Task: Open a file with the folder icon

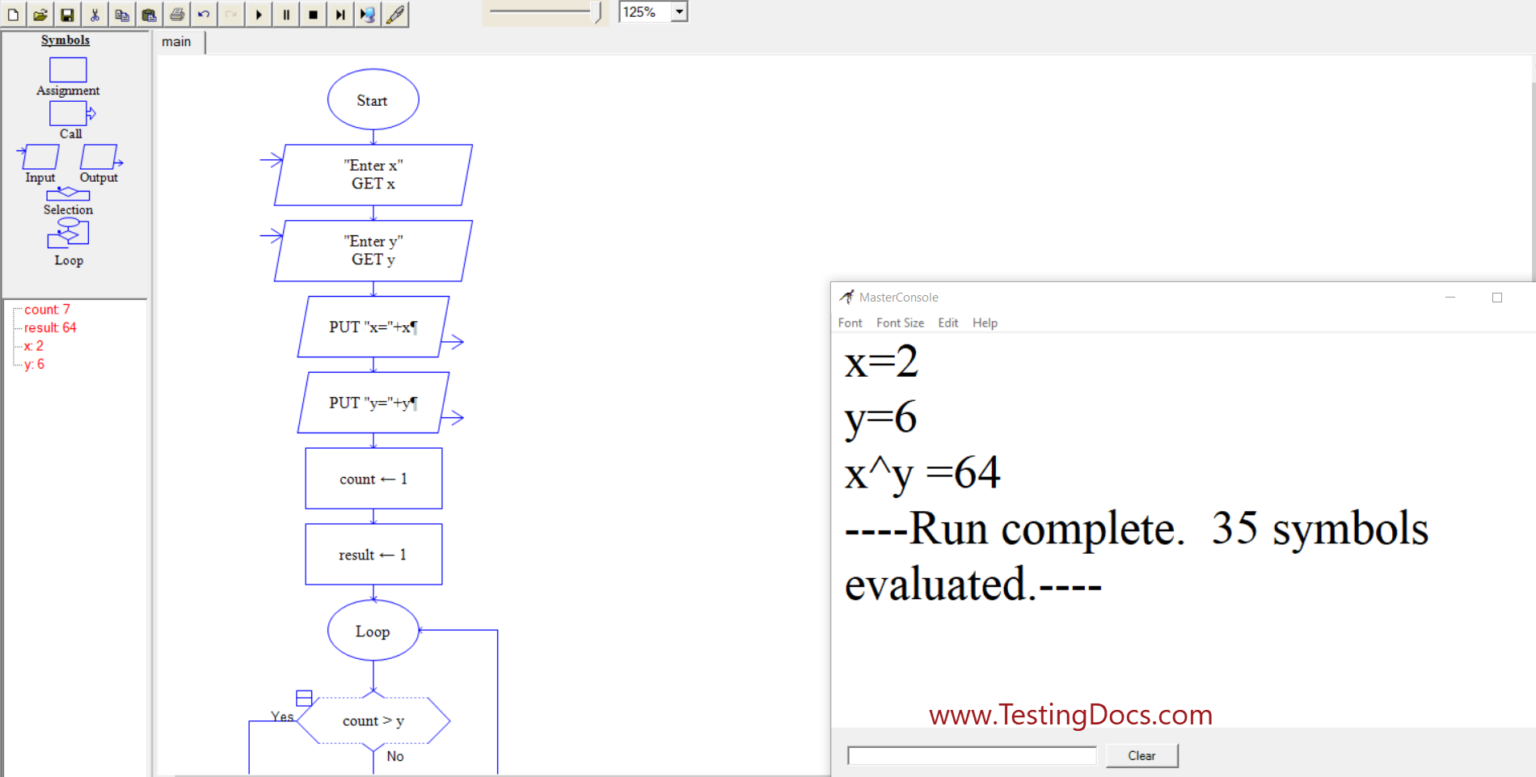Action: point(40,14)
